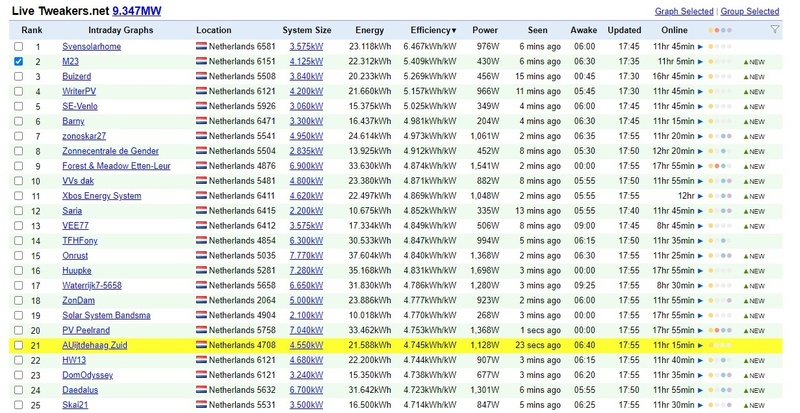Click the Netherlands flag in HW13 row
This screenshot has width=800, height=413.
(201, 360)
